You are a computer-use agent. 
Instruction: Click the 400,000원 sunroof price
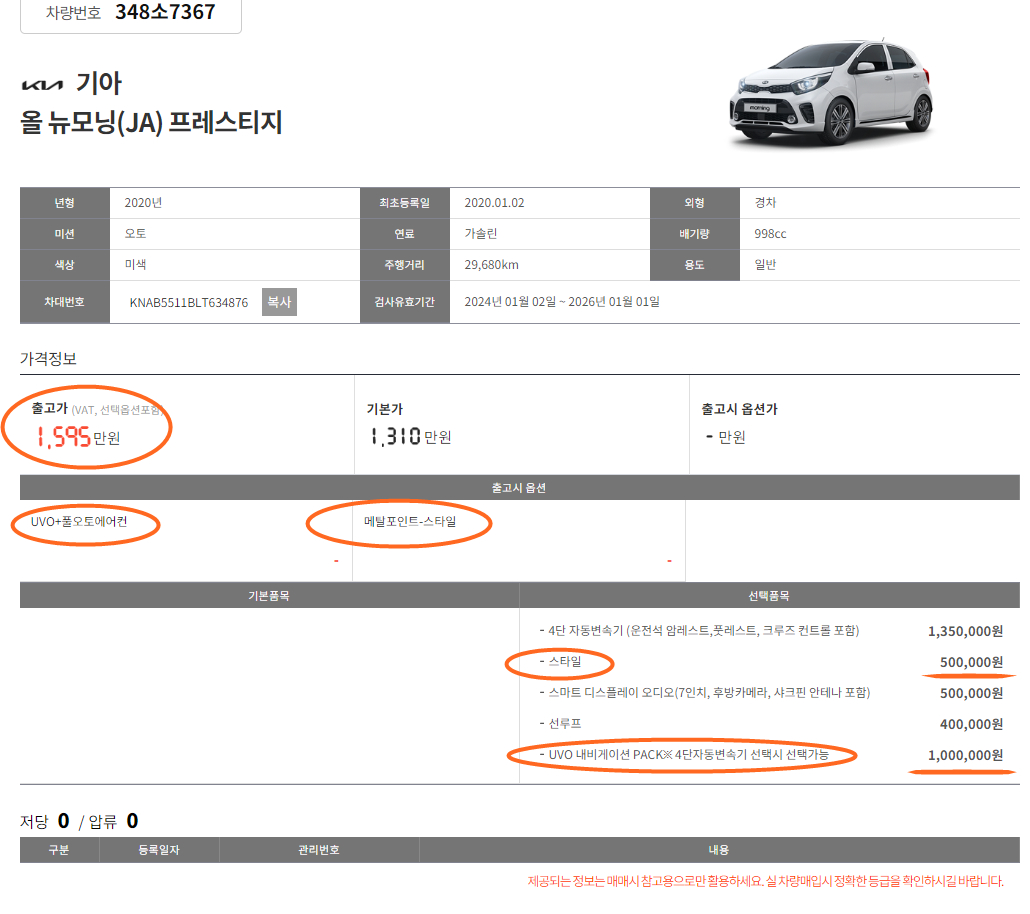[972, 724]
